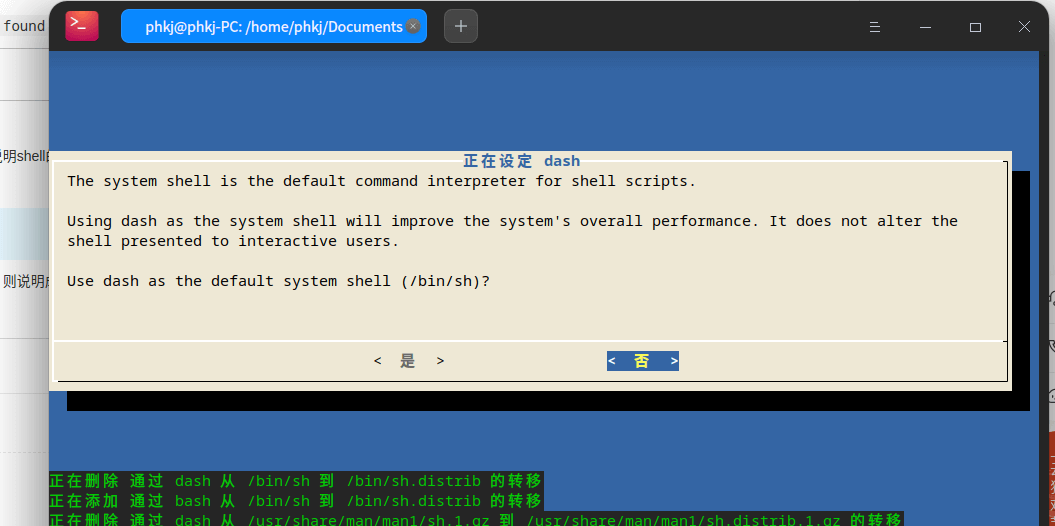
Task: Choose the highlighted <否> option
Action: point(642,361)
